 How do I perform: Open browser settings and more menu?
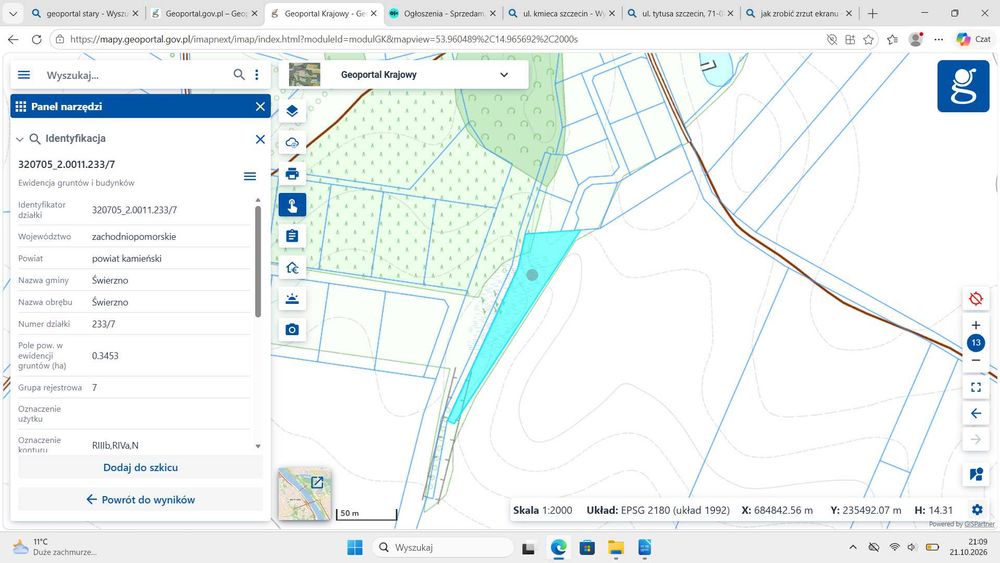coord(938,40)
